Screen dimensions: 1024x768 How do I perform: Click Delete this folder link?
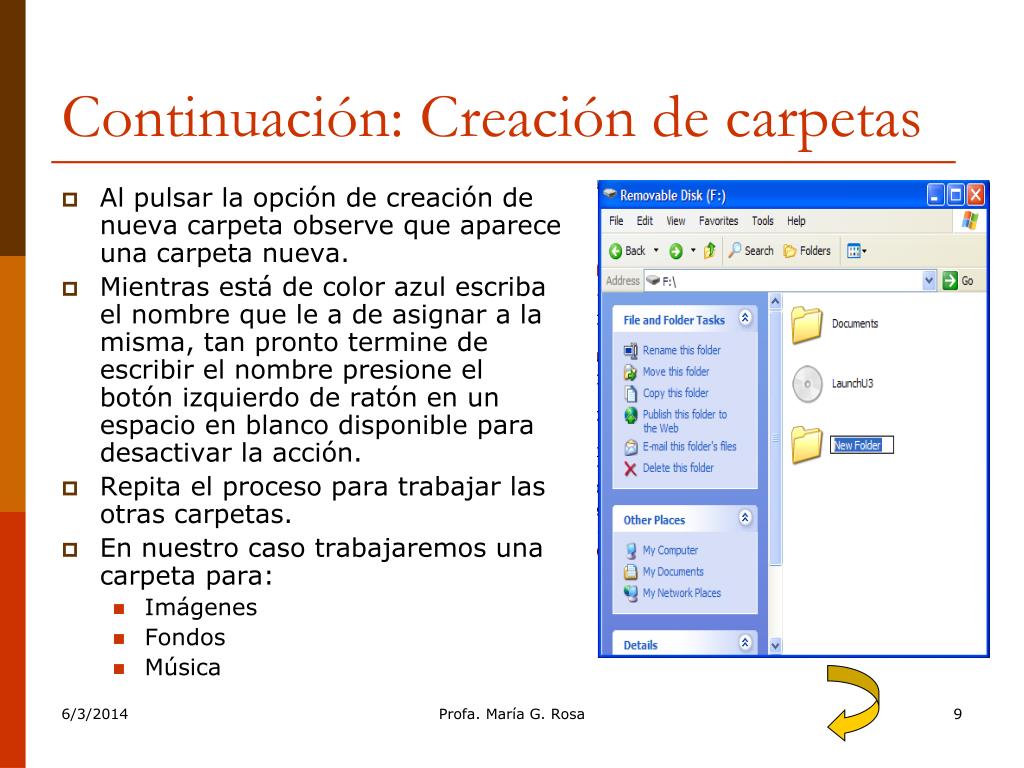[678, 468]
